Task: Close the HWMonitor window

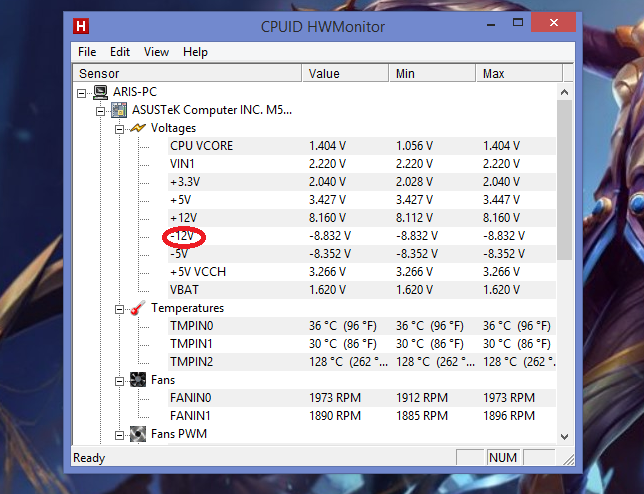Action: pyautogui.click(x=554, y=23)
